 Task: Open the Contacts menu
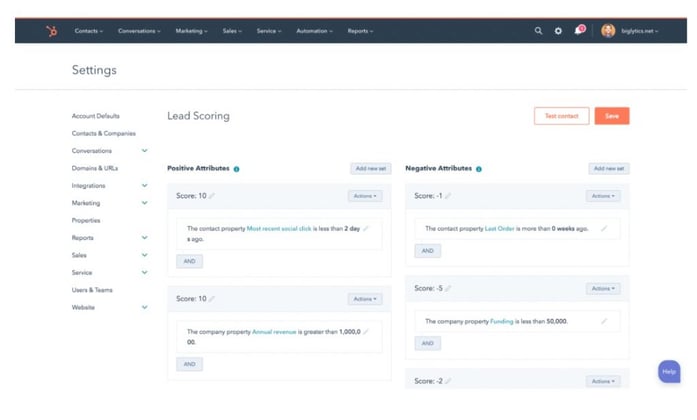point(88,31)
